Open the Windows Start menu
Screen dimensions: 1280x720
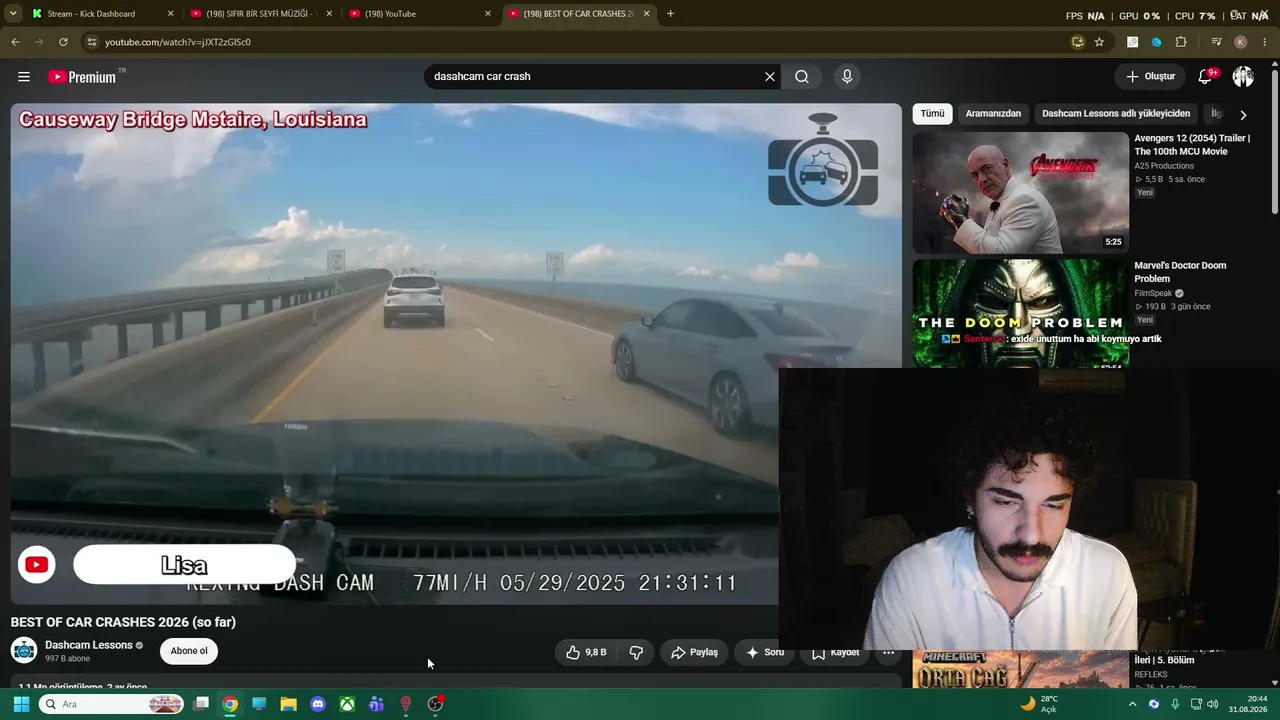(x=21, y=704)
